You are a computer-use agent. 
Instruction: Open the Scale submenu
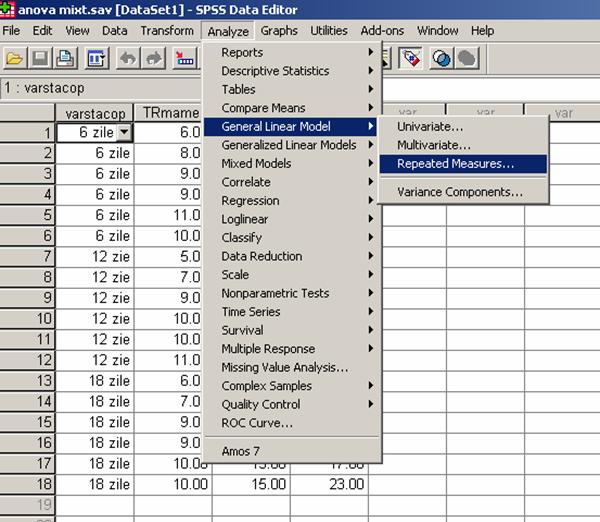point(291,274)
